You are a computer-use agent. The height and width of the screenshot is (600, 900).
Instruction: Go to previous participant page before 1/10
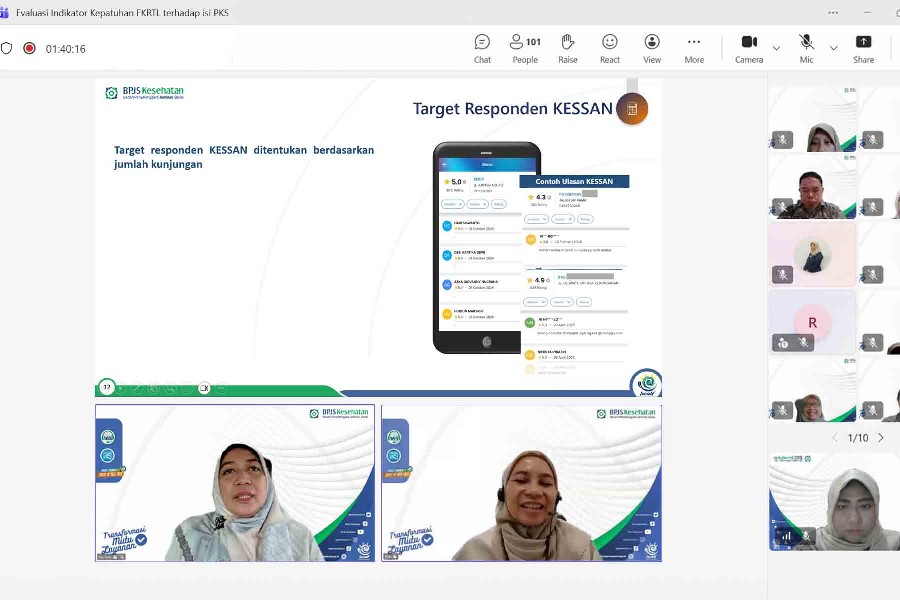pyautogui.click(x=835, y=438)
